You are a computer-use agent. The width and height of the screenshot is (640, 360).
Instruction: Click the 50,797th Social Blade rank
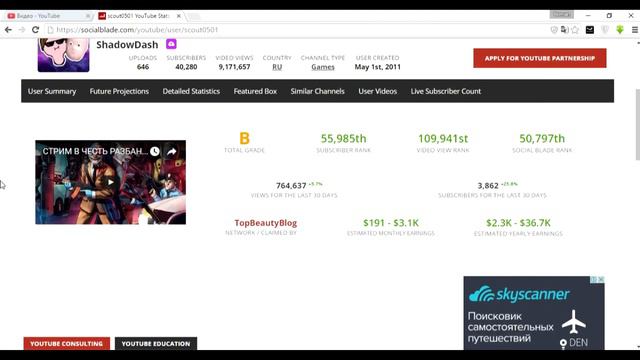(542, 139)
